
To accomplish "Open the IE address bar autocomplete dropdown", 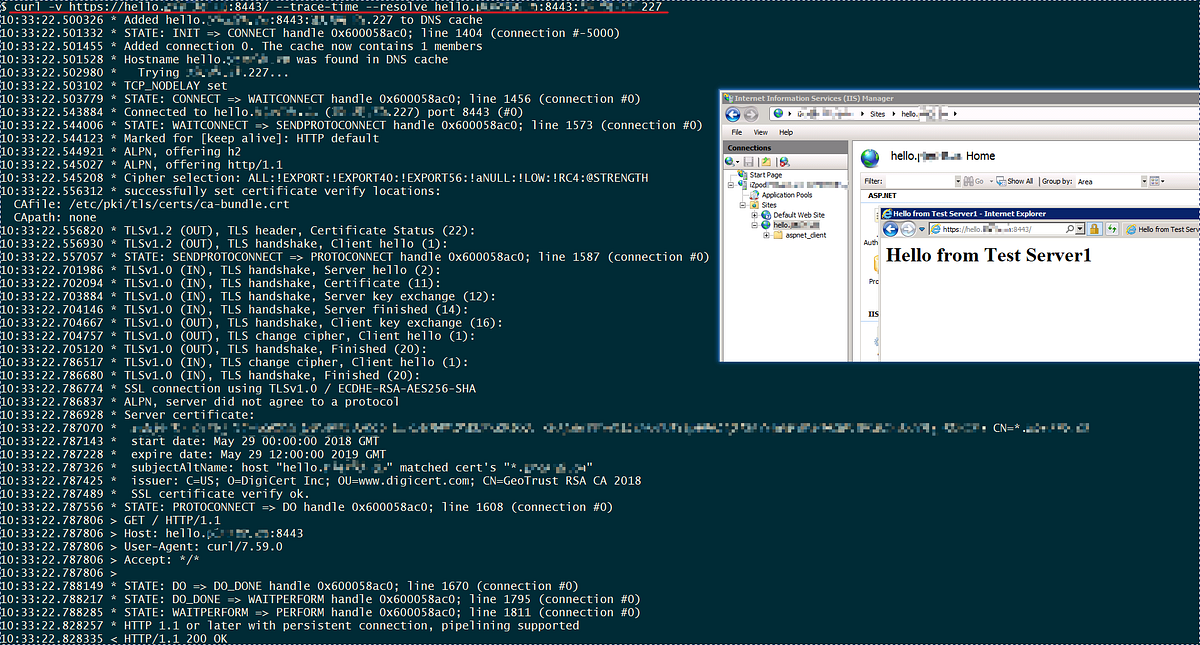I will coord(1080,229).
